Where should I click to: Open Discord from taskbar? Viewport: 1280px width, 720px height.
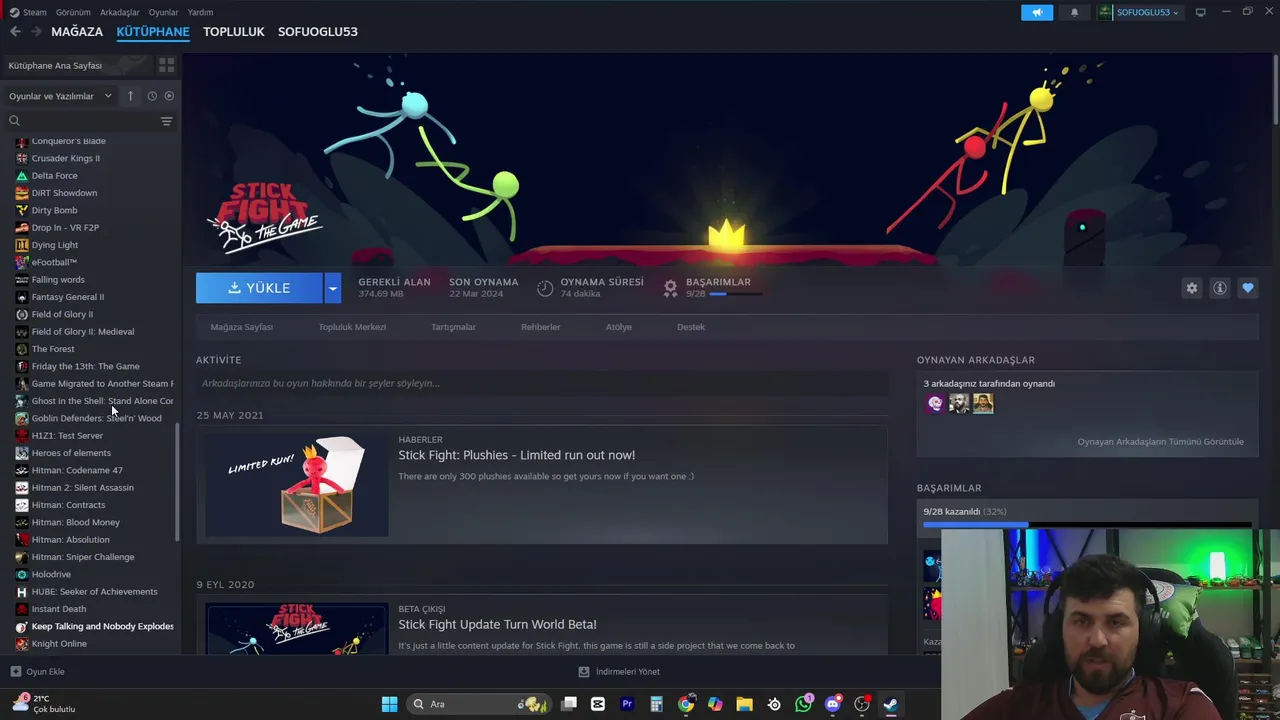[x=833, y=704]
